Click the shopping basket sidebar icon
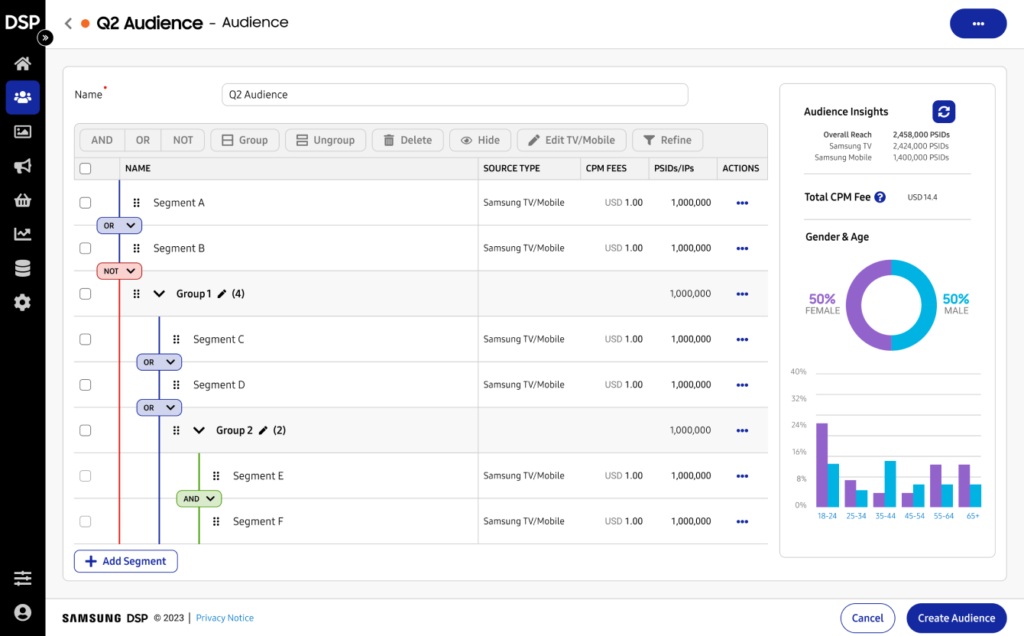This screenshot has height=636, width=1024. point(22,200)
